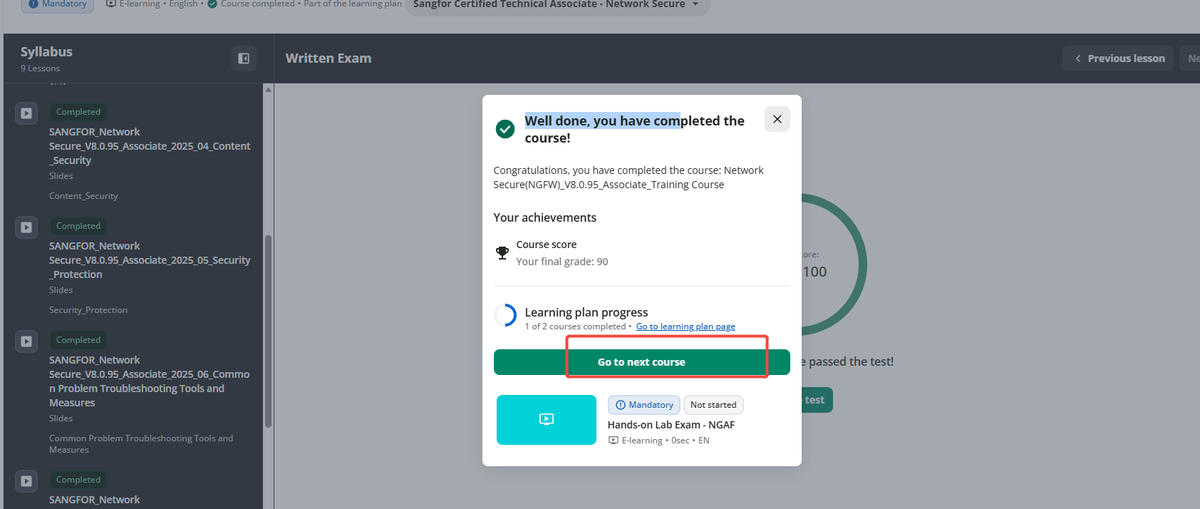Click the info icon in the Mandatory tag
Image resolution: width=1200 pixels, height=509 pixels.
click(x=621, y=405)
